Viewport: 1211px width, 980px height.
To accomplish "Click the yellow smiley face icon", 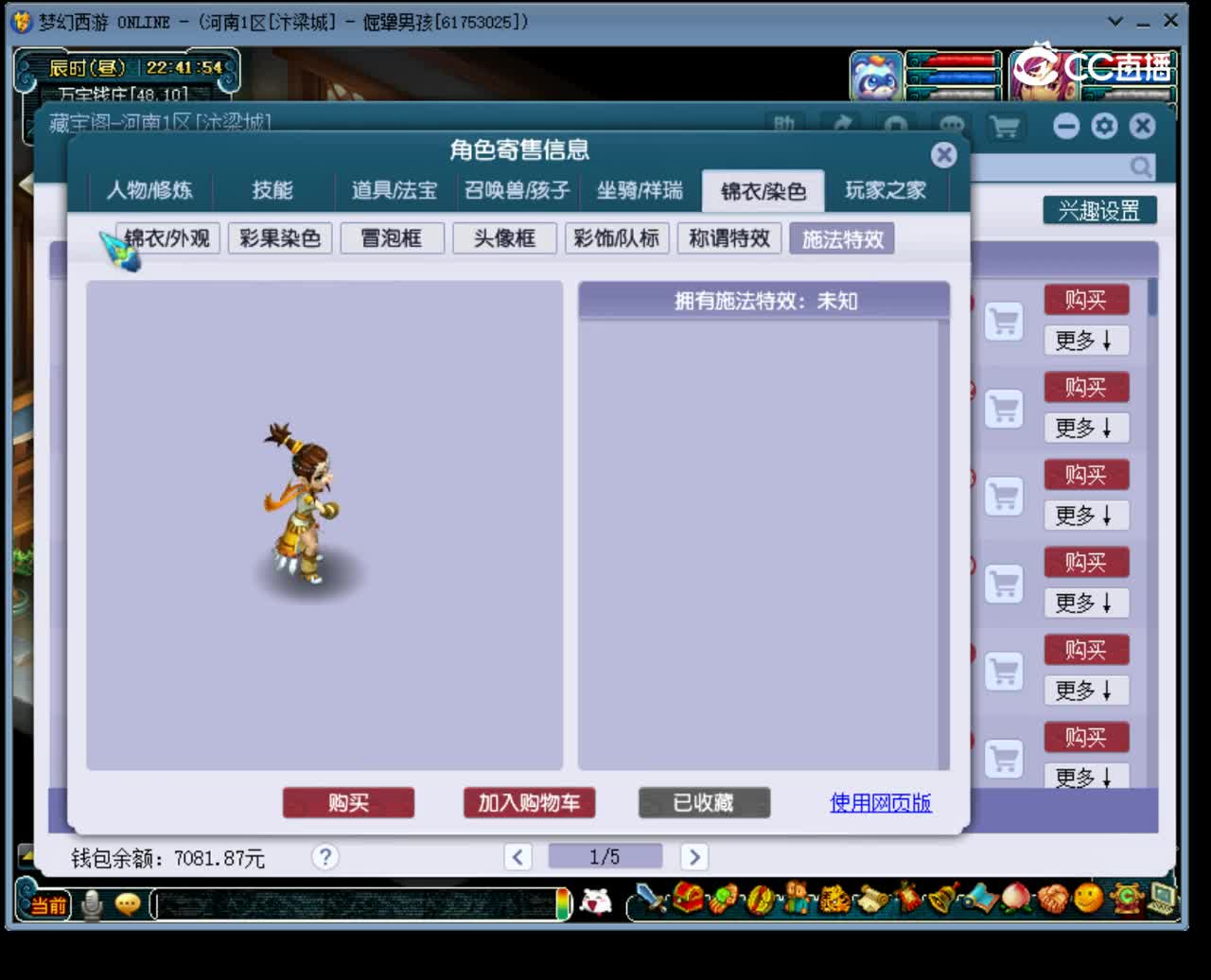I will click(1088, 898).
